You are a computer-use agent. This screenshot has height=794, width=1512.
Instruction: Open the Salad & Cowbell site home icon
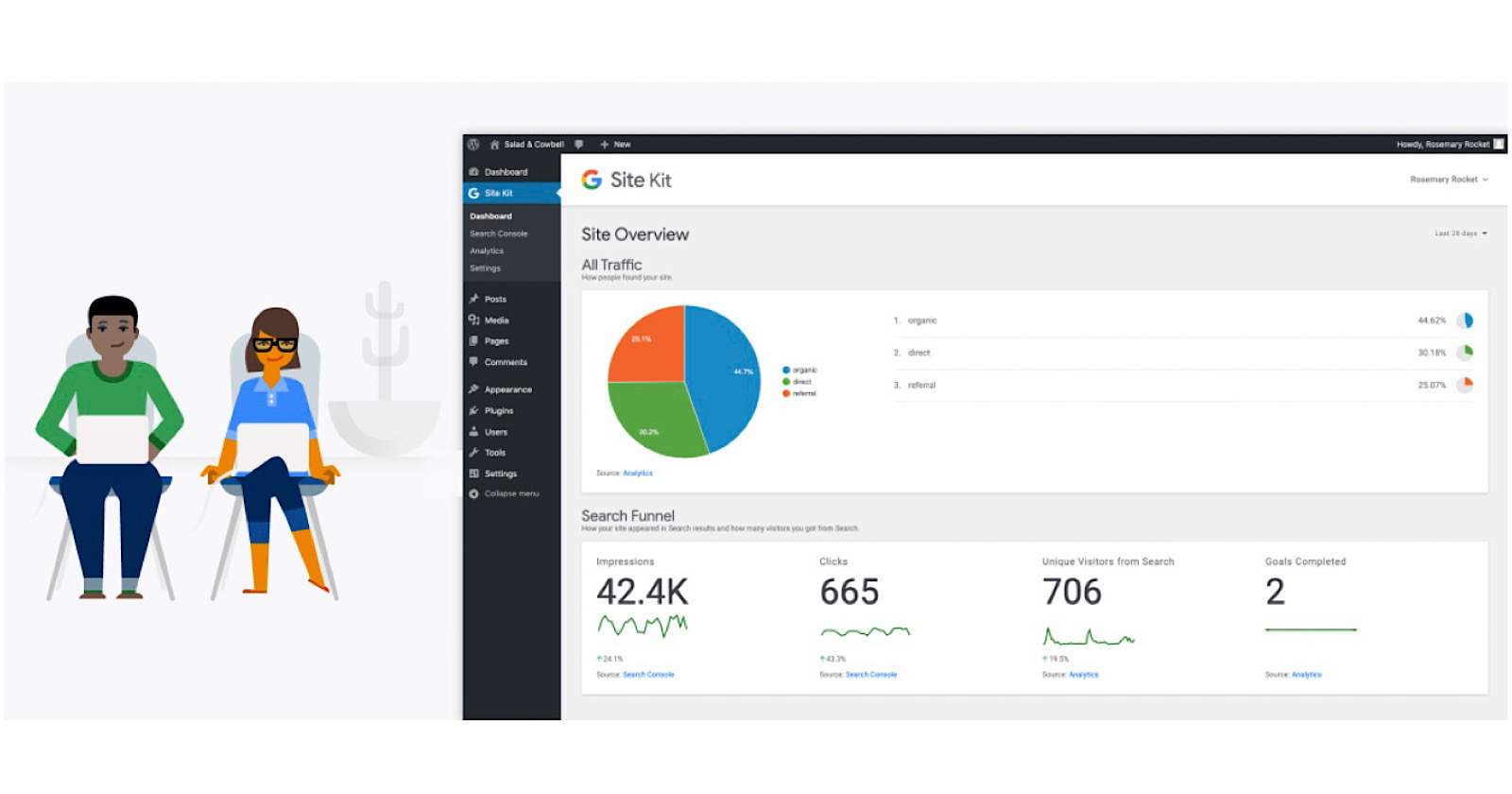tap(494, 145)
